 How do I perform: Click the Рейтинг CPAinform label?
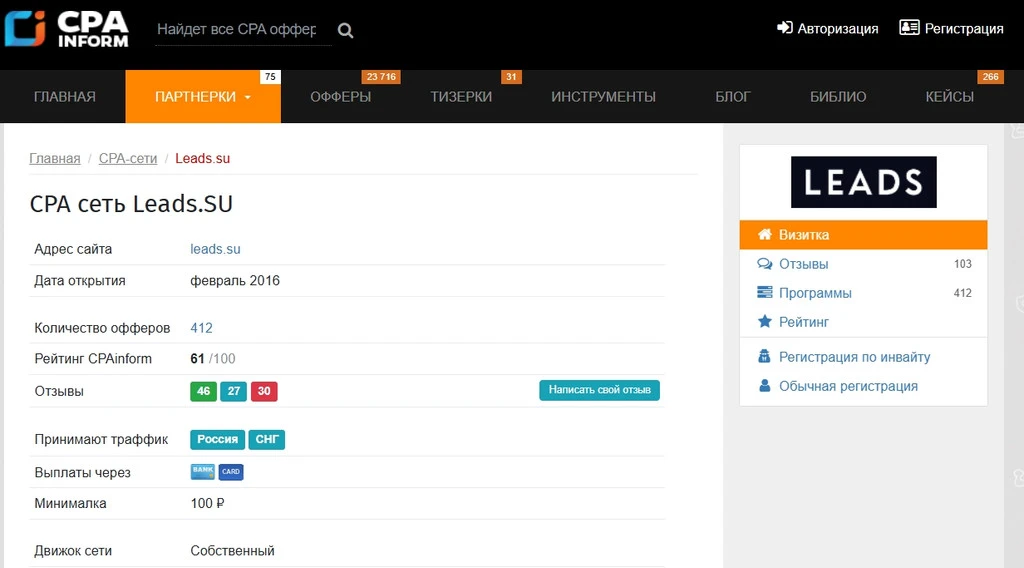click(x=93, y=358)
